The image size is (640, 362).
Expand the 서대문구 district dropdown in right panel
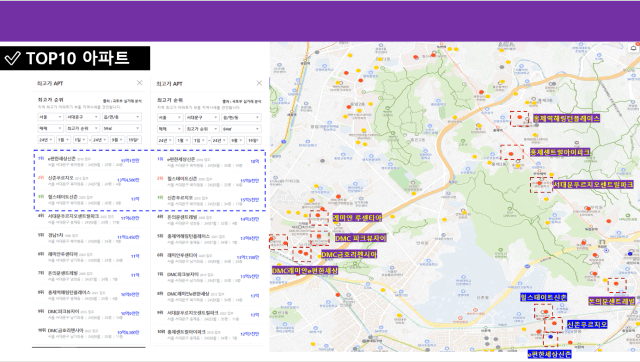[202, 118]
